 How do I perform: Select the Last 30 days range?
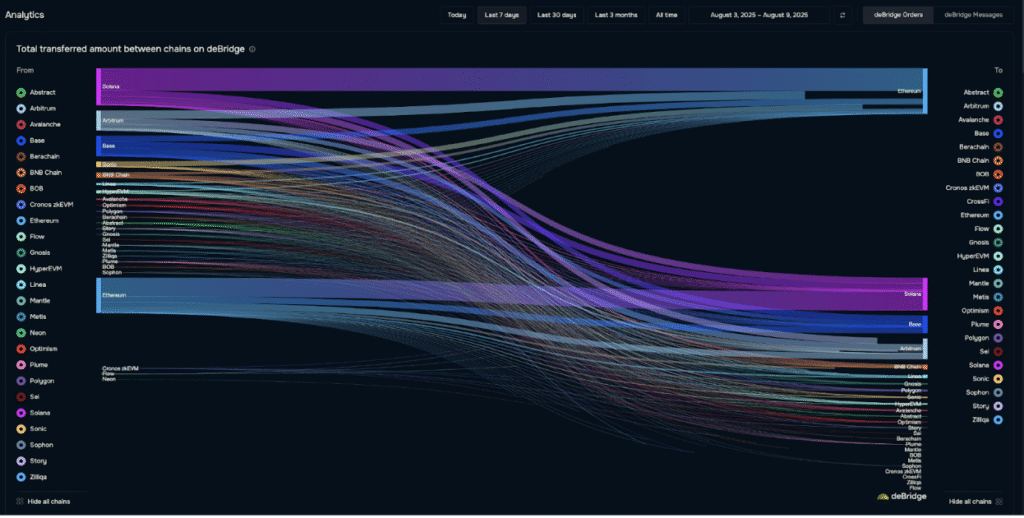coord(556,15)
